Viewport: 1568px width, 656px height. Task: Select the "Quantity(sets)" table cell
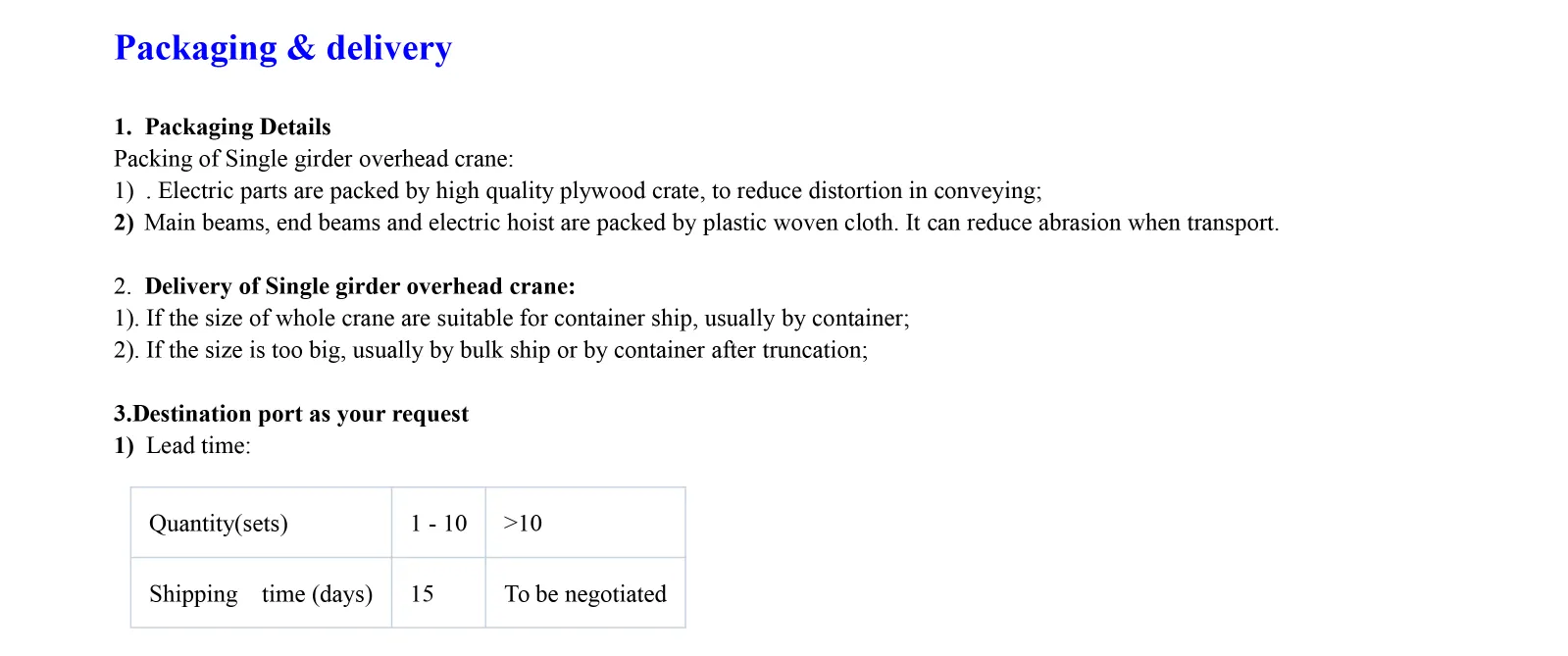[219, 524]
